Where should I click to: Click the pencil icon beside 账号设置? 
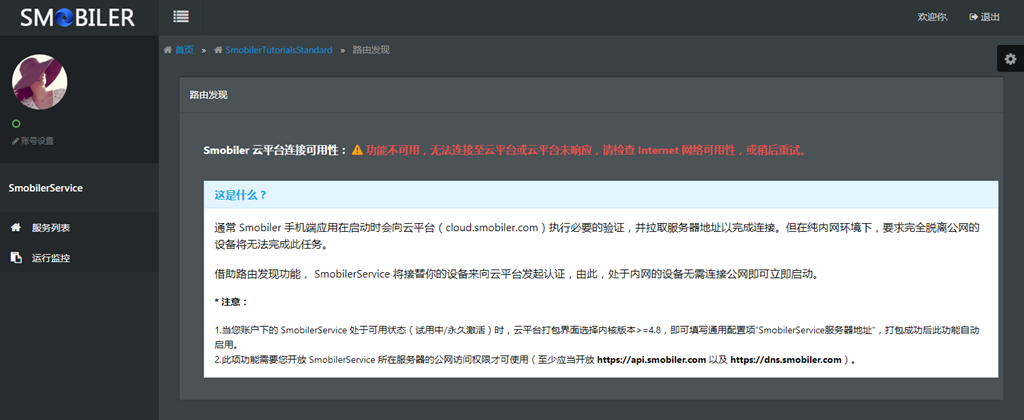click(x=15, y=141)
